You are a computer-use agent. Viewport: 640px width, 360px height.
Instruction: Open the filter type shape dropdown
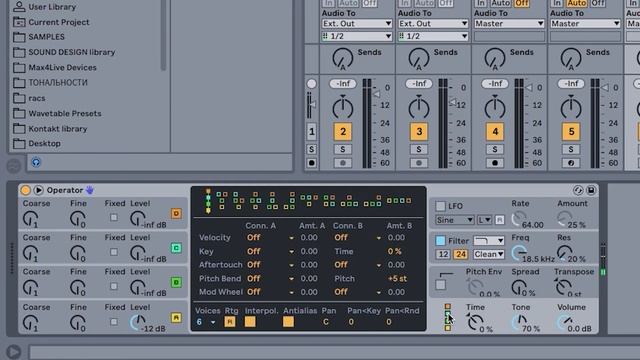489,240
